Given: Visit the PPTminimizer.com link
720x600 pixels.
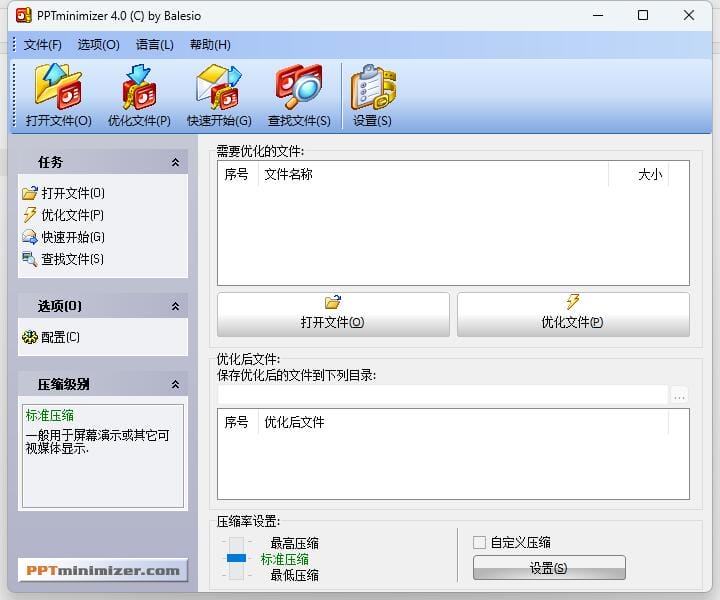Looking at the screenshot, I should click(x=103, y=570).
